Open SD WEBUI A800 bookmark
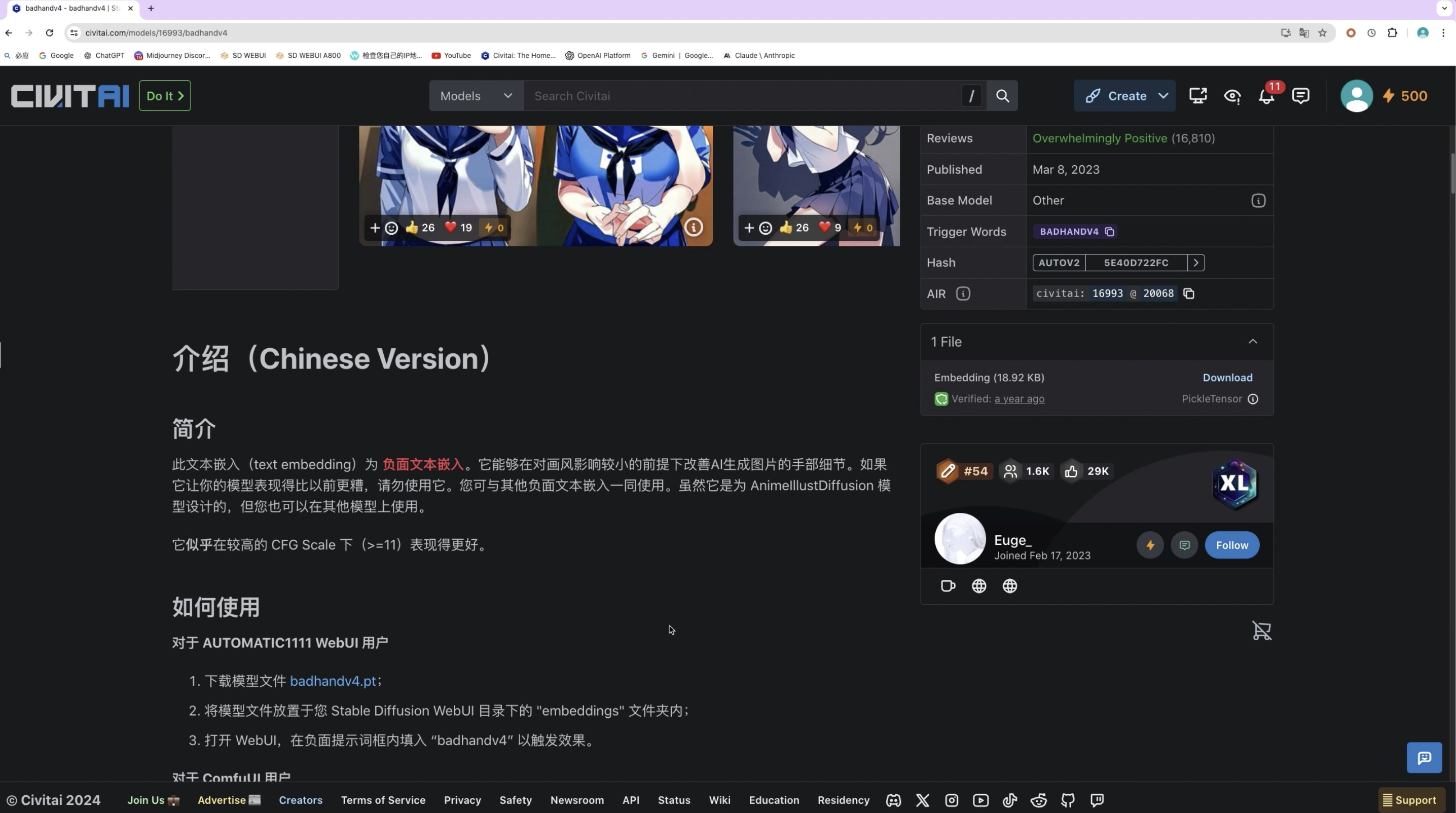This screenshot has height=813, width=1456. pyautogui.click(x=308, y=55)
